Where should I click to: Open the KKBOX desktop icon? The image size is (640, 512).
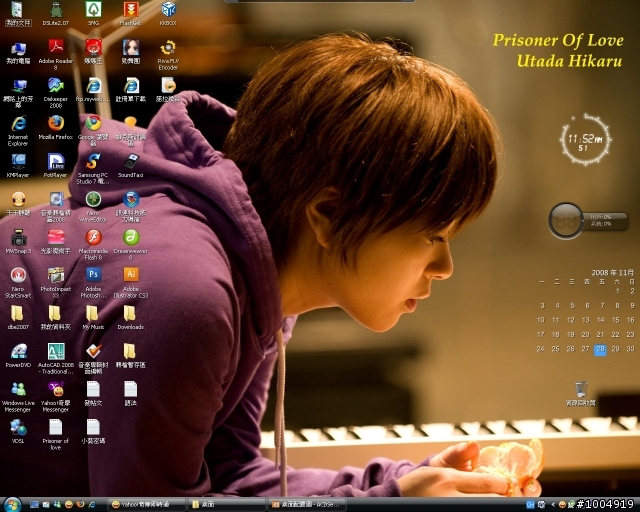point(168,13)
